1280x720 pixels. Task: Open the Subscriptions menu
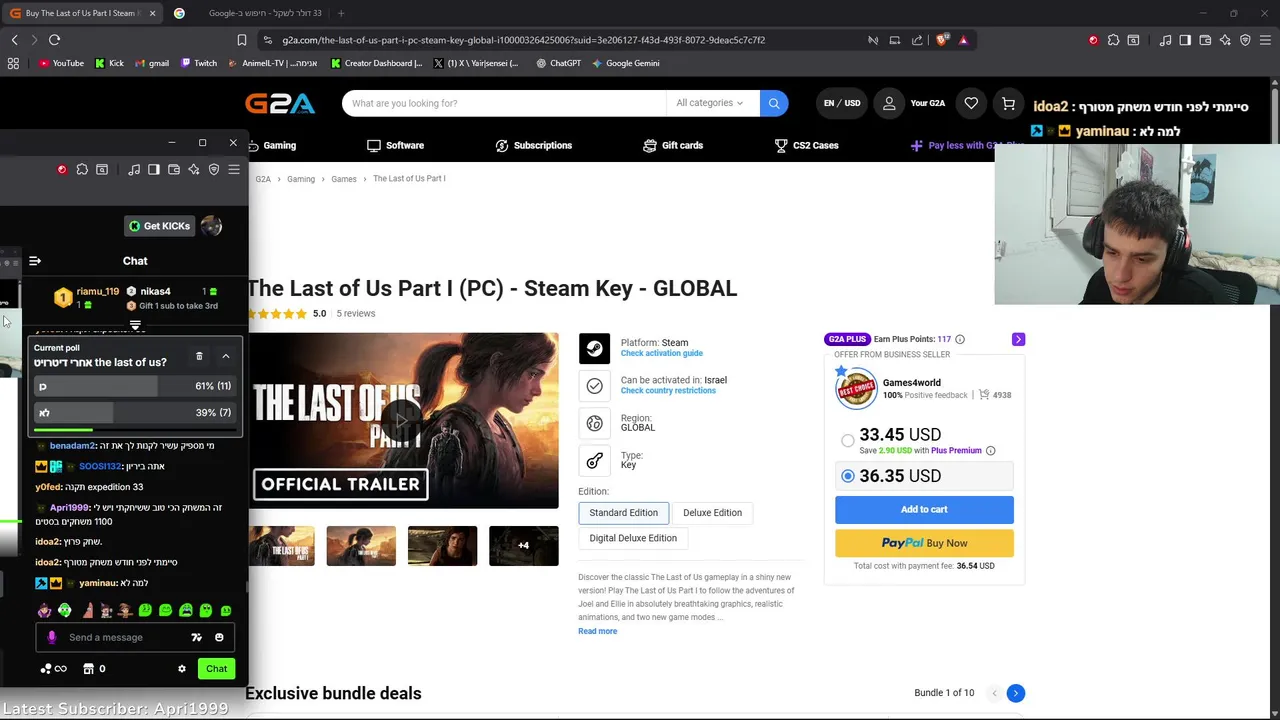tap(534, 145)
